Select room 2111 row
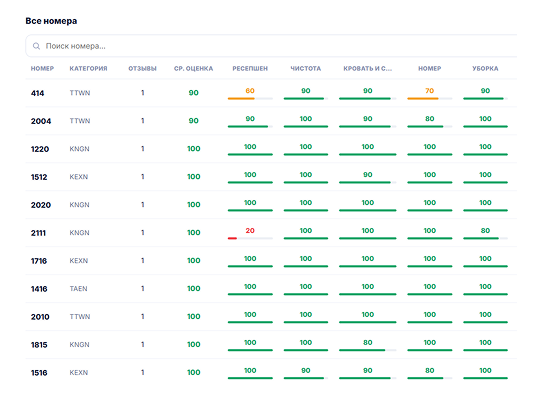The height and width of the screenshot is (402, 536). click(x=271, y=233)
